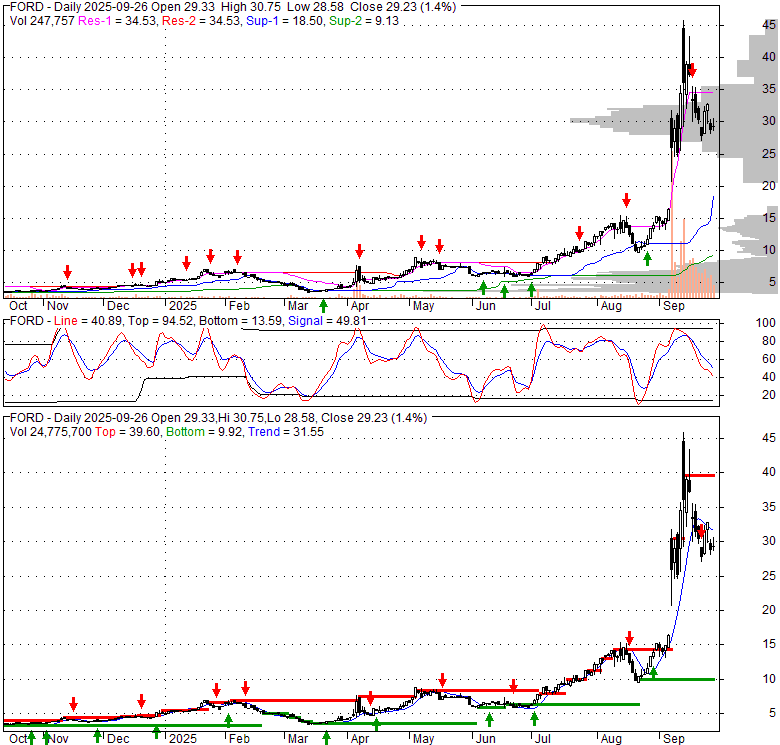
Task: Click the '60' oscillator scale label
Action: (x=769, y=359)
